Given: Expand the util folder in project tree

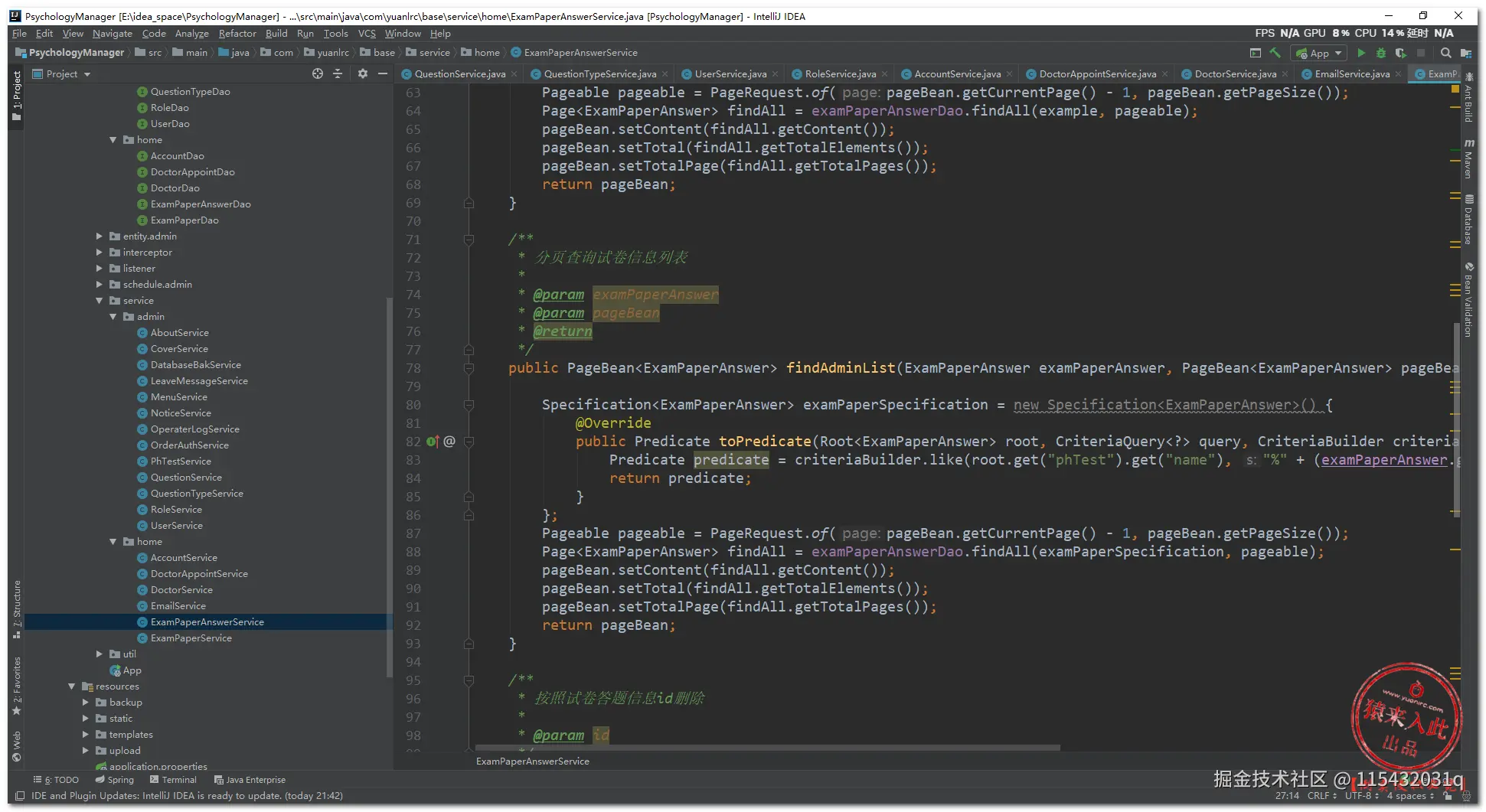Looking at the screenshot, I should pos(100,654).
